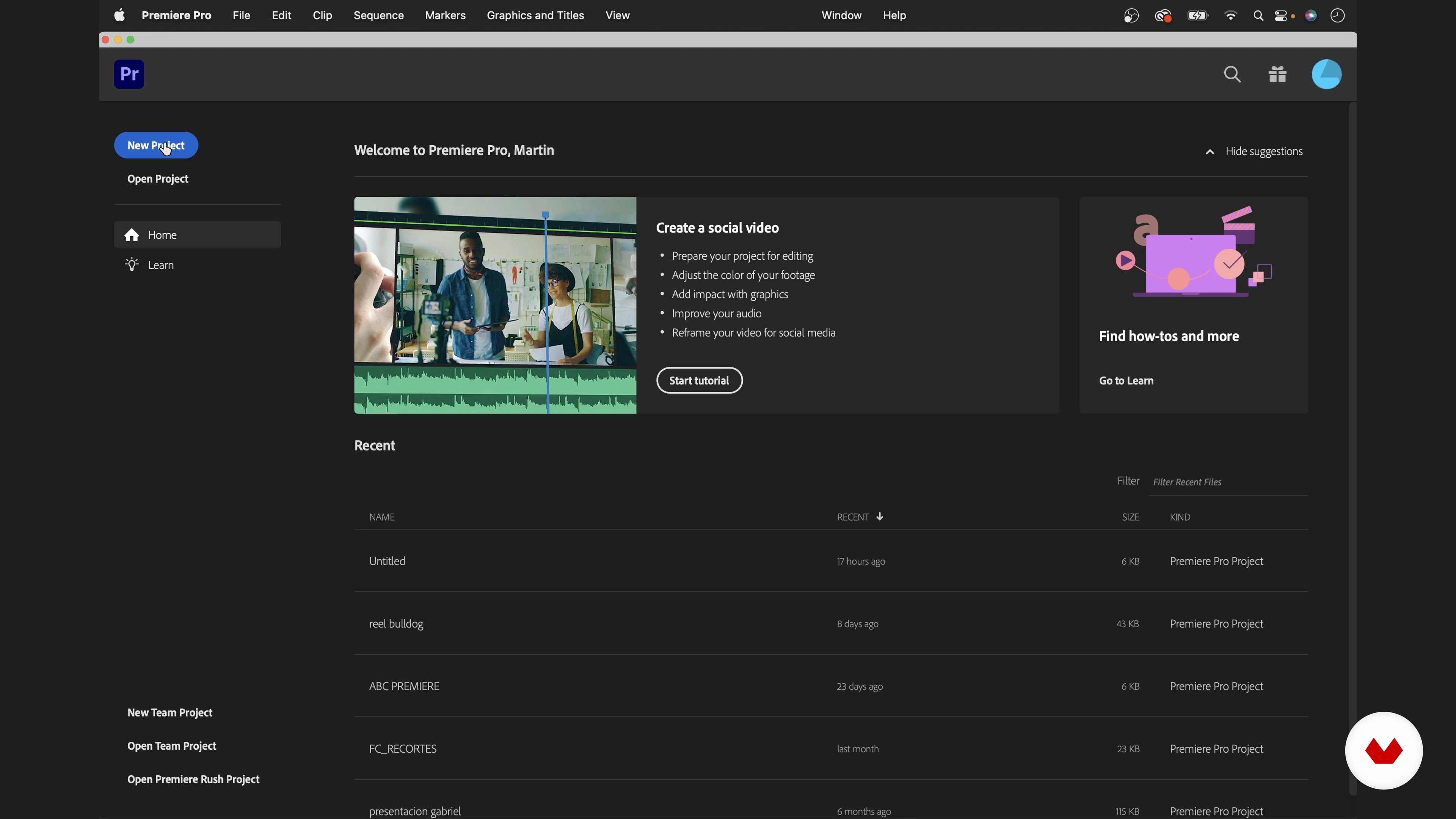Click the how-tos laptop illustration
This screenshot has width=1456, height=819.
[1194, 252]
